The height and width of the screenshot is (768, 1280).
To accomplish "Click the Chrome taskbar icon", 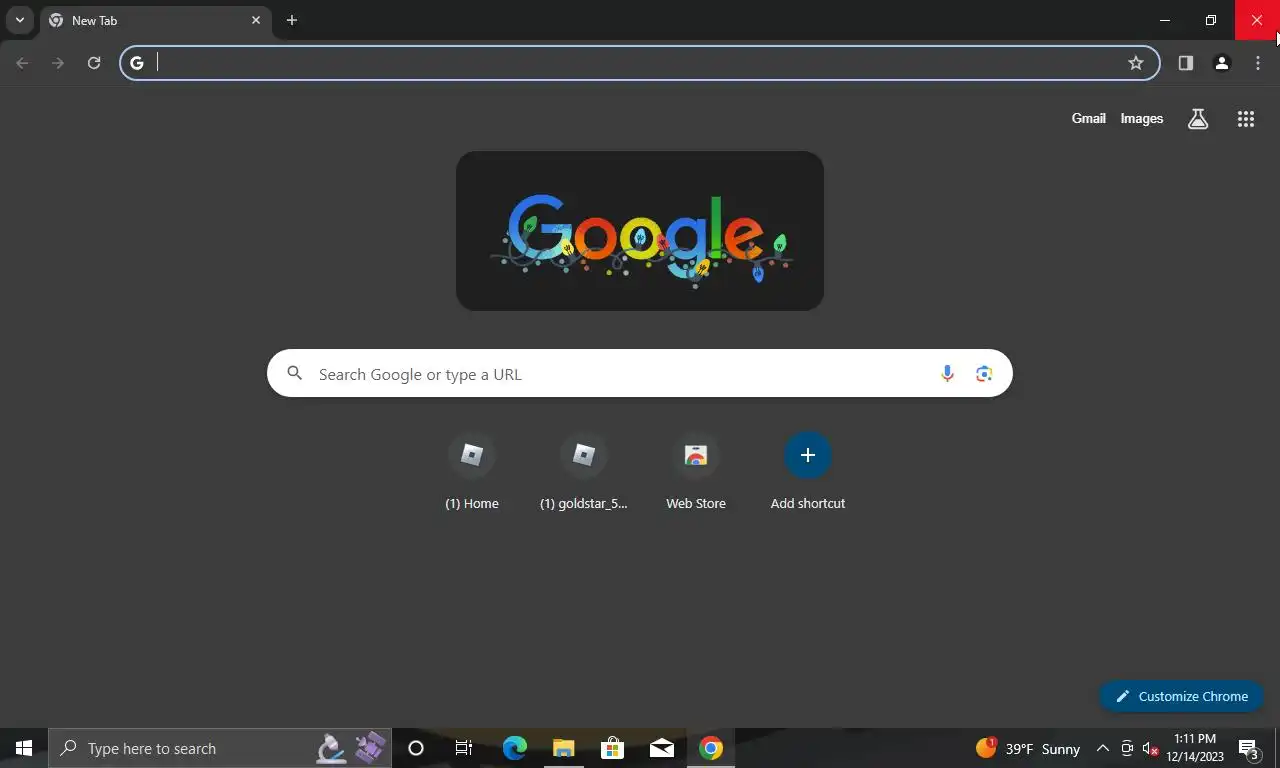I will coord(711,748).
